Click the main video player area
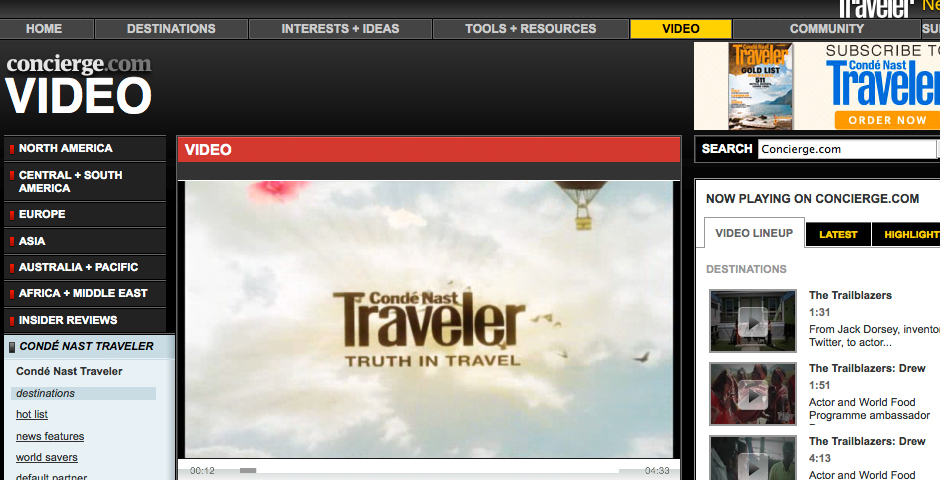Screen dimensions: 940x480 click(429, 319)
